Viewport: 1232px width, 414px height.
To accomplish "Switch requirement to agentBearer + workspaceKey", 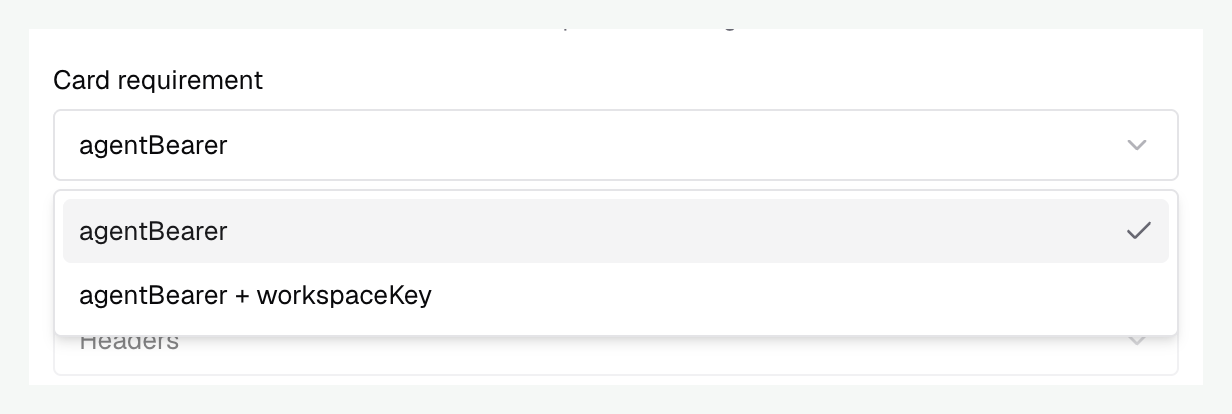I will (x=616, y=296).
